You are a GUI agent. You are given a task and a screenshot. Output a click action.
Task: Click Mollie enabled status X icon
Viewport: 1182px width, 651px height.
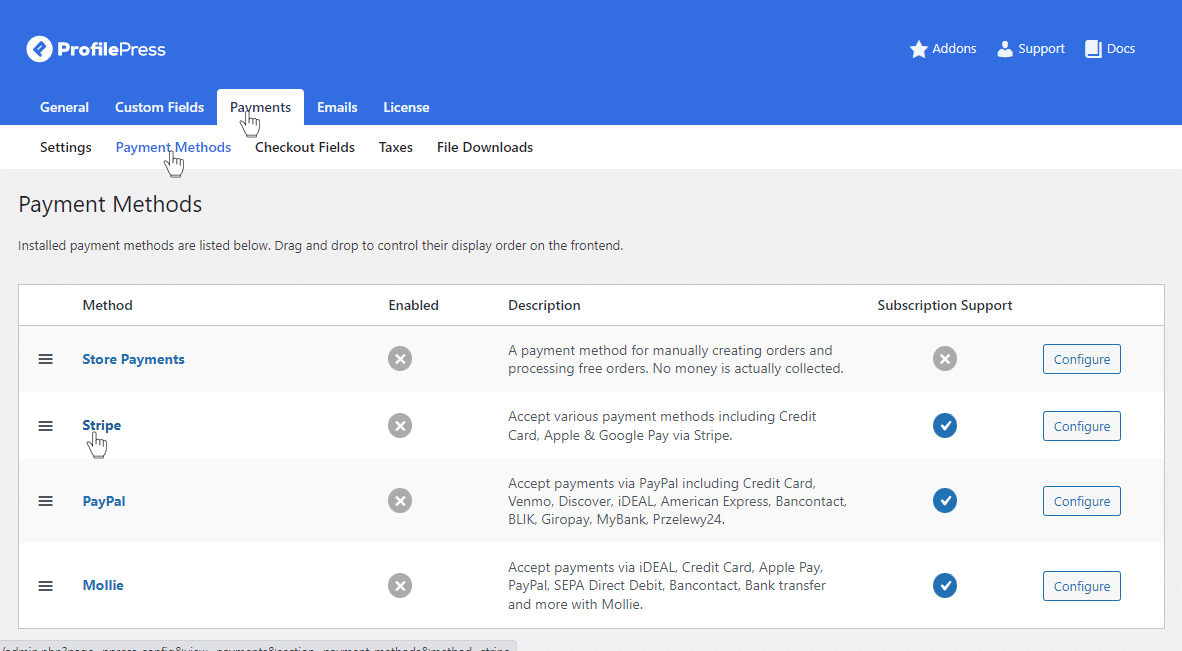coord(400,586)
